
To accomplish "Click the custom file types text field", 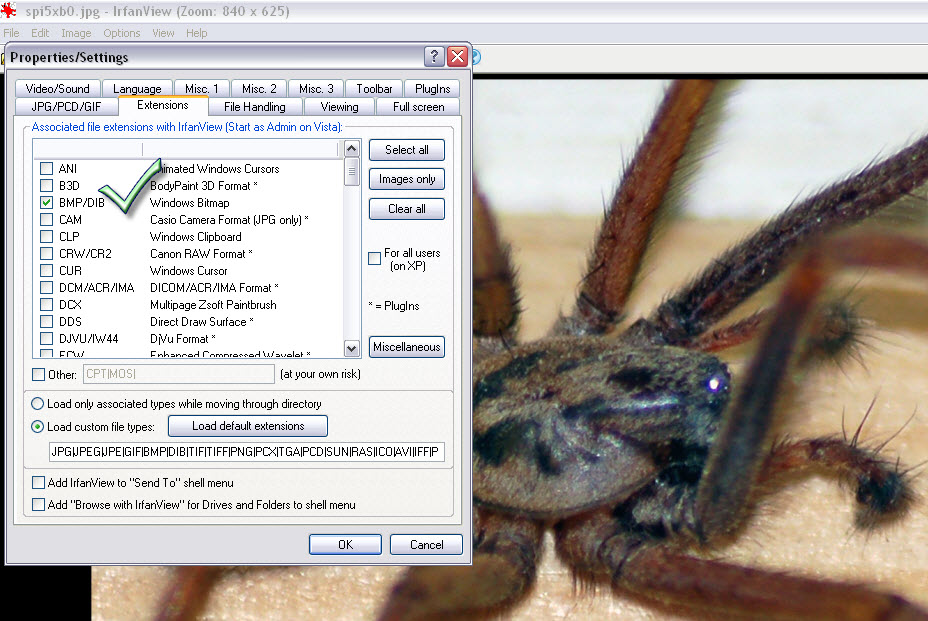I will [247, 453].
